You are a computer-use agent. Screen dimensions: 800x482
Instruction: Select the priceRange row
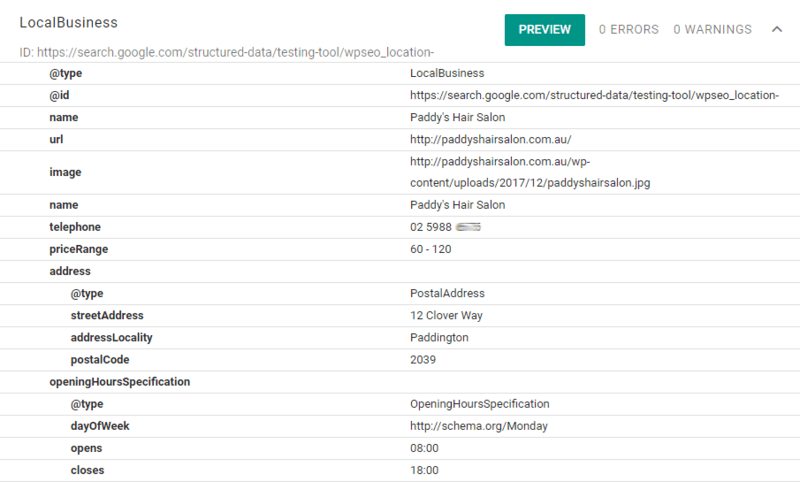tap(400, 249)
